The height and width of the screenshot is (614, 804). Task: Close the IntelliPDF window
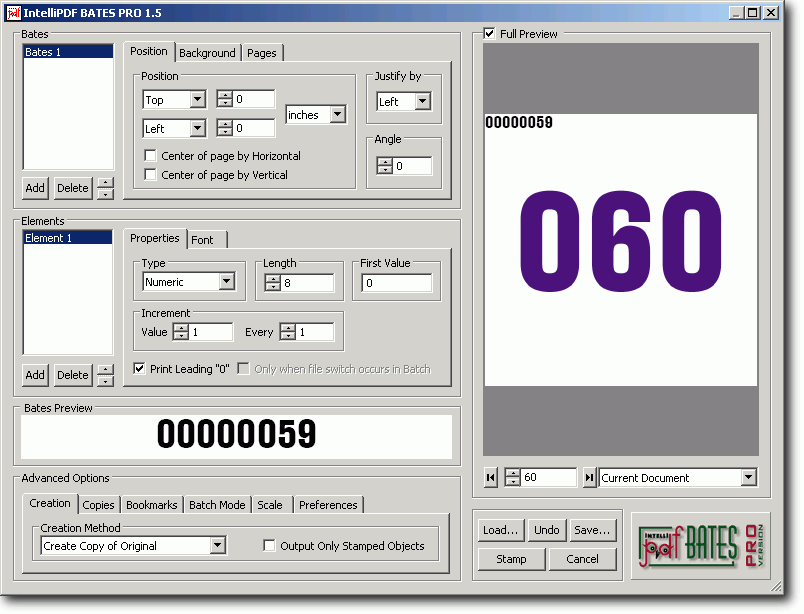(x=771, y=13)
